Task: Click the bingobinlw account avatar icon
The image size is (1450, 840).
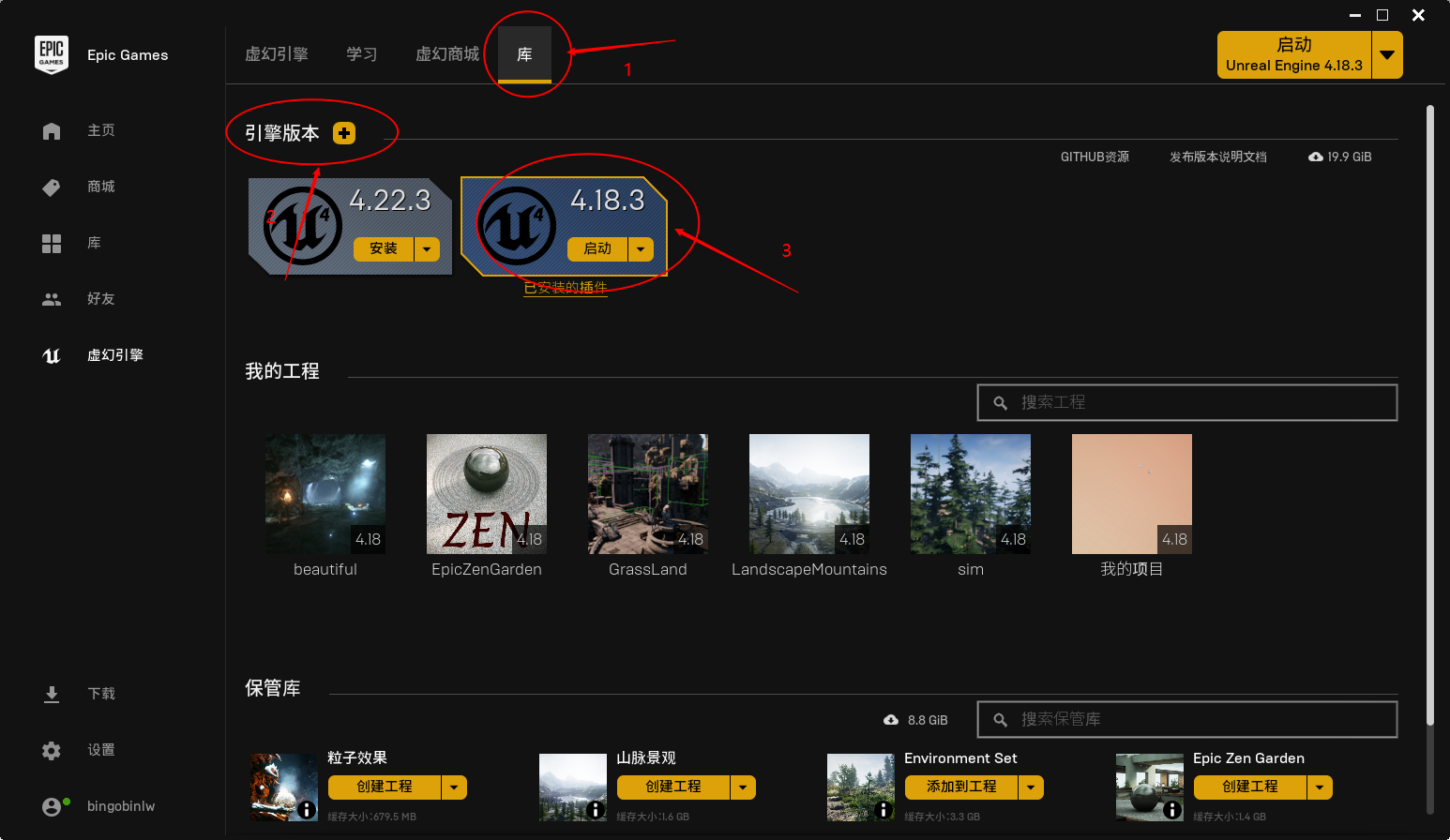Action: click(53, 806)
